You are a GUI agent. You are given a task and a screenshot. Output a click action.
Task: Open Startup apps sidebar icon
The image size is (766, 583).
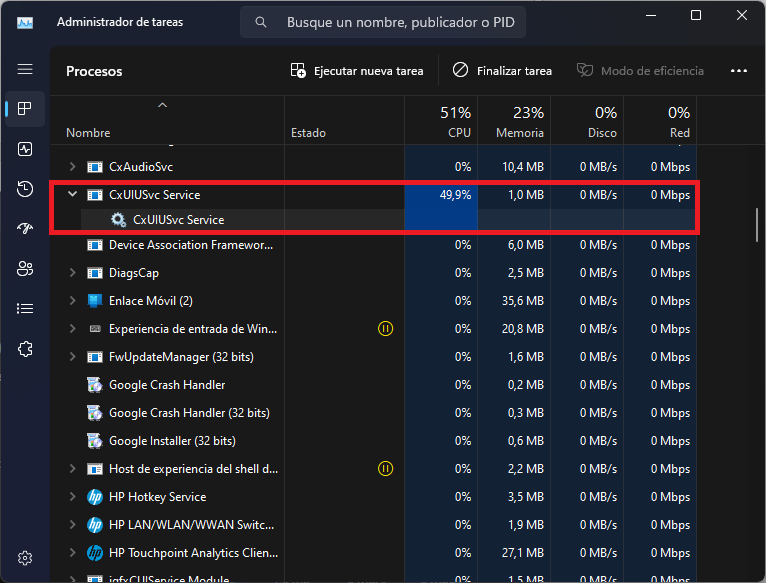coord(25,228)
